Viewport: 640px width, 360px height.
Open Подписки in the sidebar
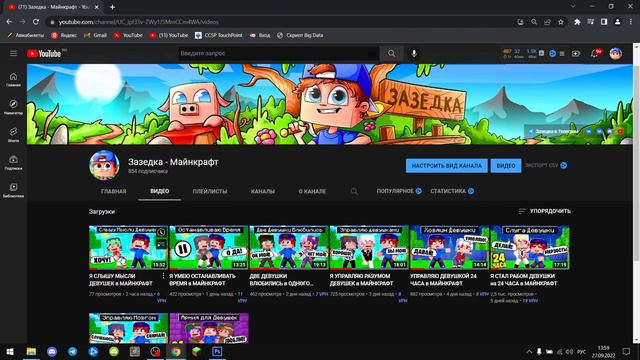(13, 162)
